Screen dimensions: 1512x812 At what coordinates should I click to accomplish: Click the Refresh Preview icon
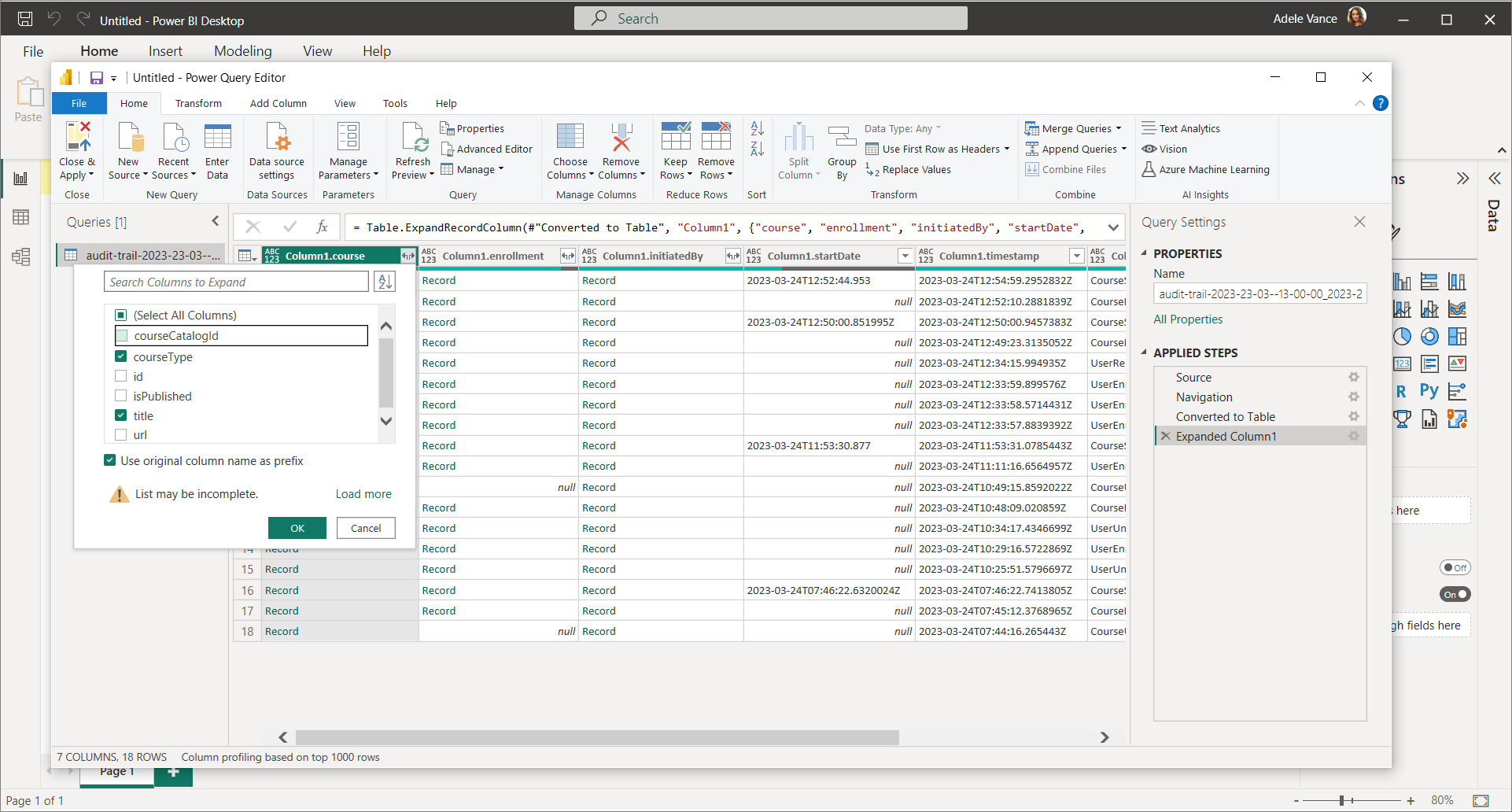413,138
